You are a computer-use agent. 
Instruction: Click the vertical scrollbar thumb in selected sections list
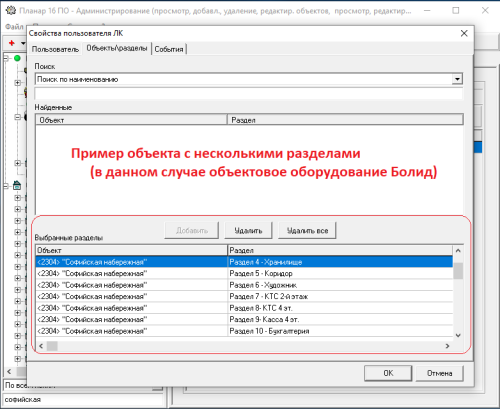458,271
